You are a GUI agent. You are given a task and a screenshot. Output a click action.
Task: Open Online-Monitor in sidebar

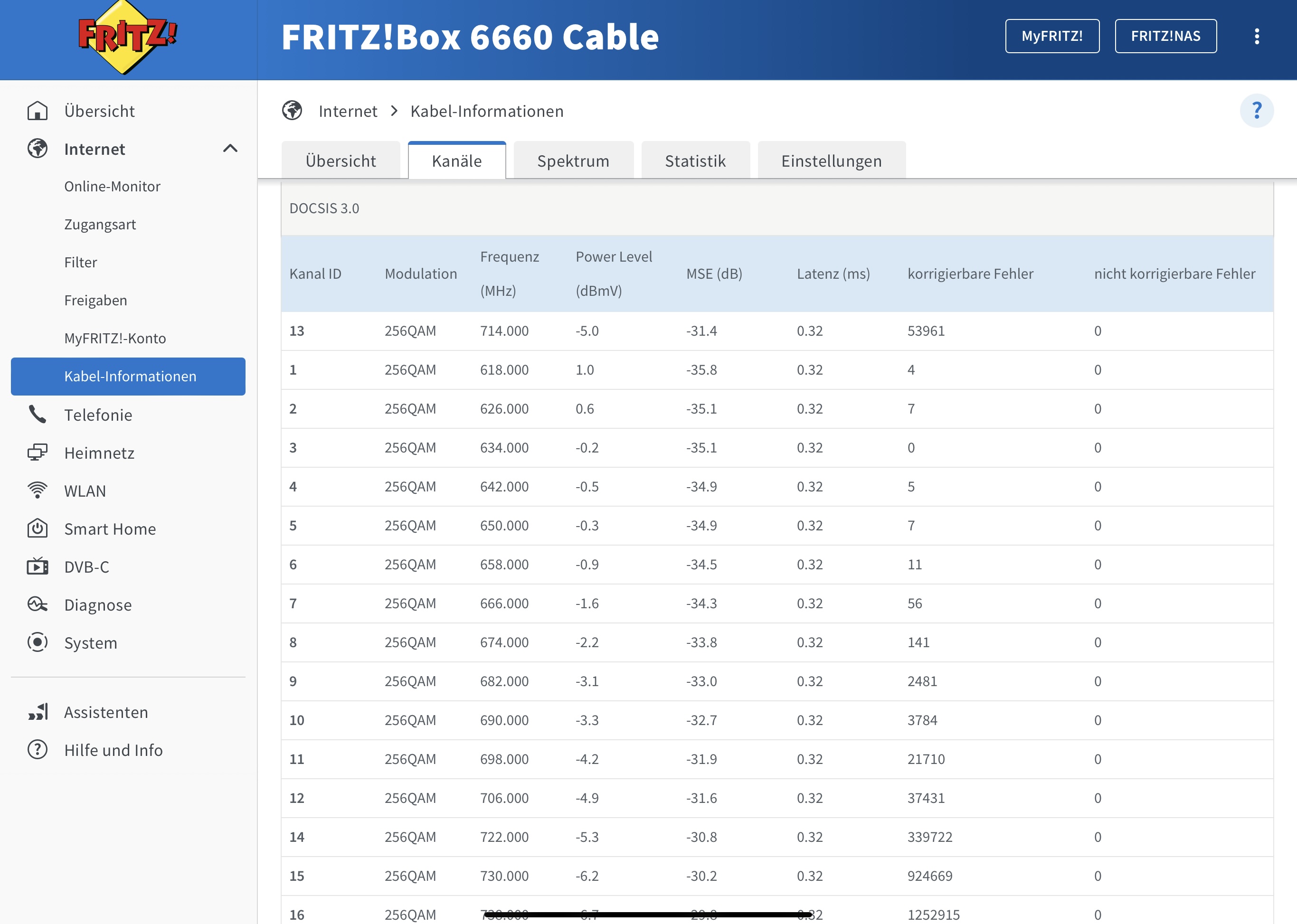point(112,187)
